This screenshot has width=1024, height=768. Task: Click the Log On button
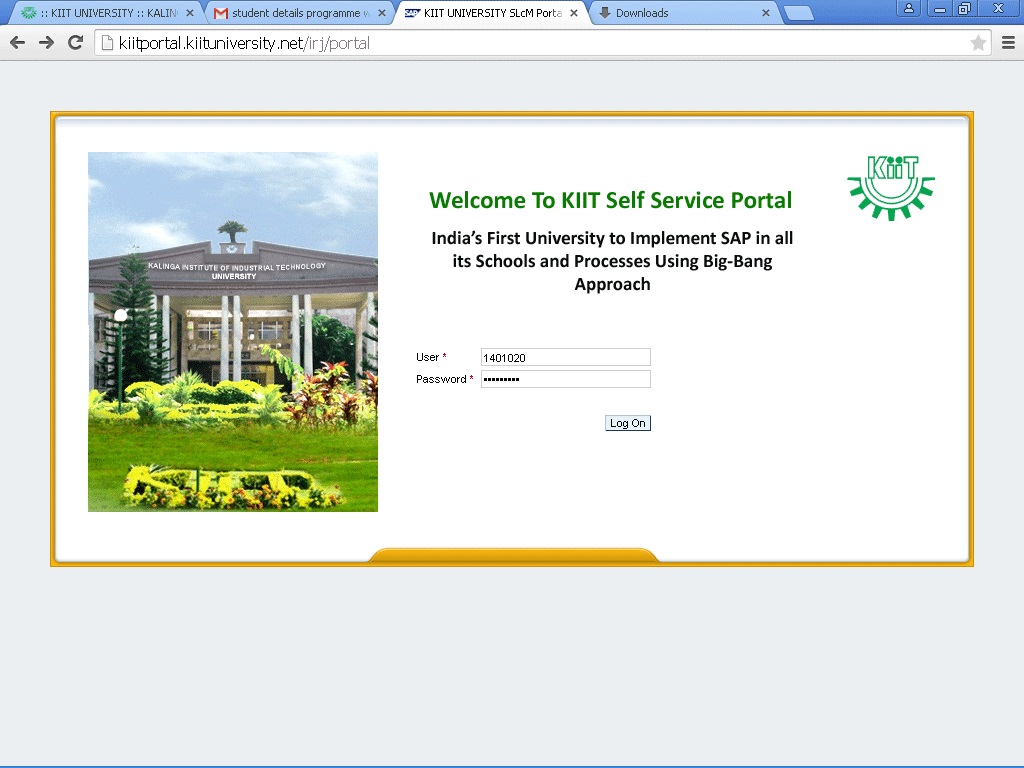pos(627,422)
